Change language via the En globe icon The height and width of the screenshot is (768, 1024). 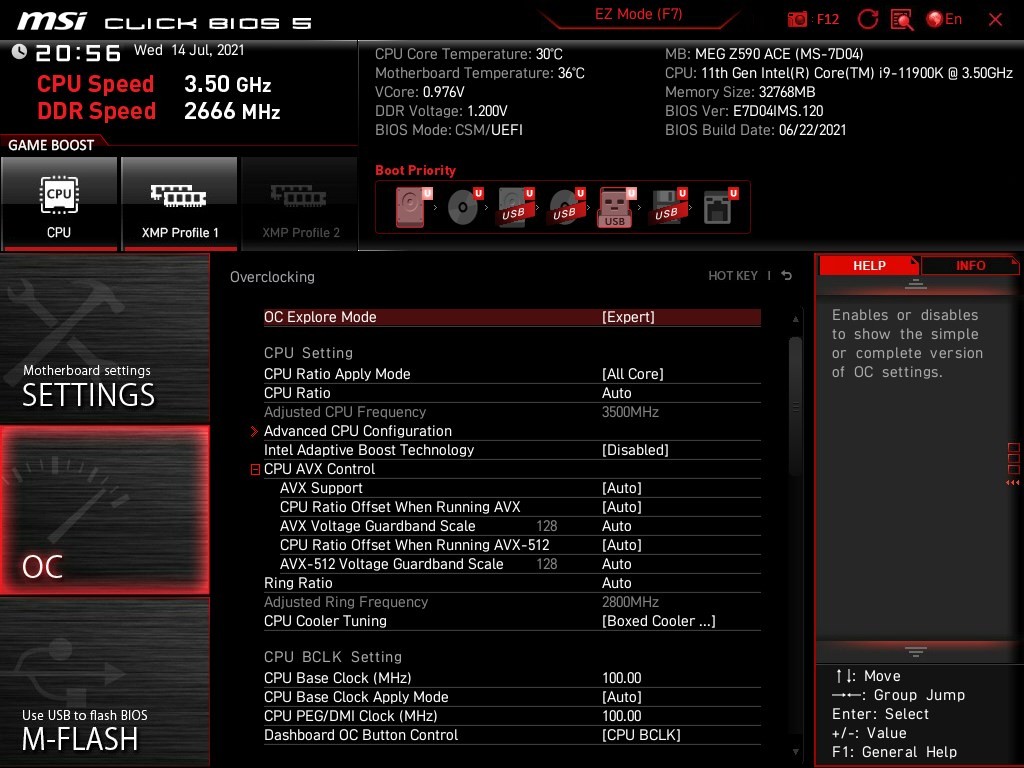coord(944,19)
